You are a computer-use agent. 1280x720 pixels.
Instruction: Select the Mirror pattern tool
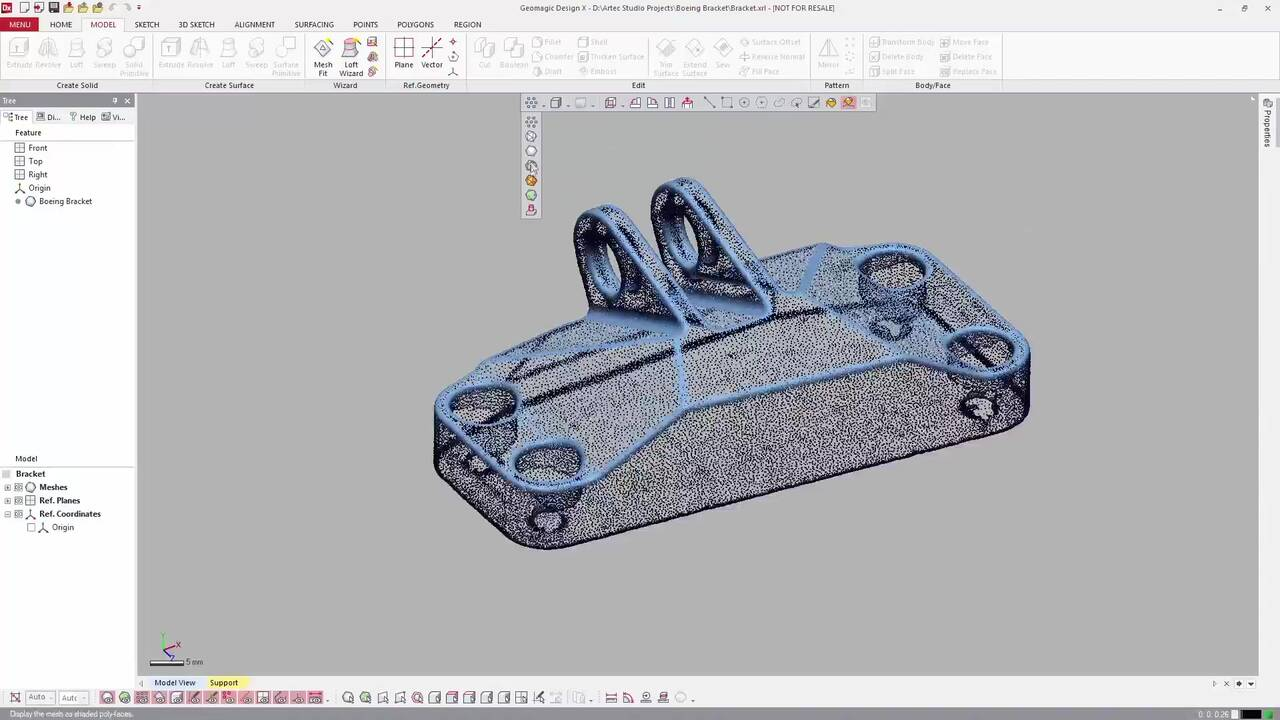828,54
